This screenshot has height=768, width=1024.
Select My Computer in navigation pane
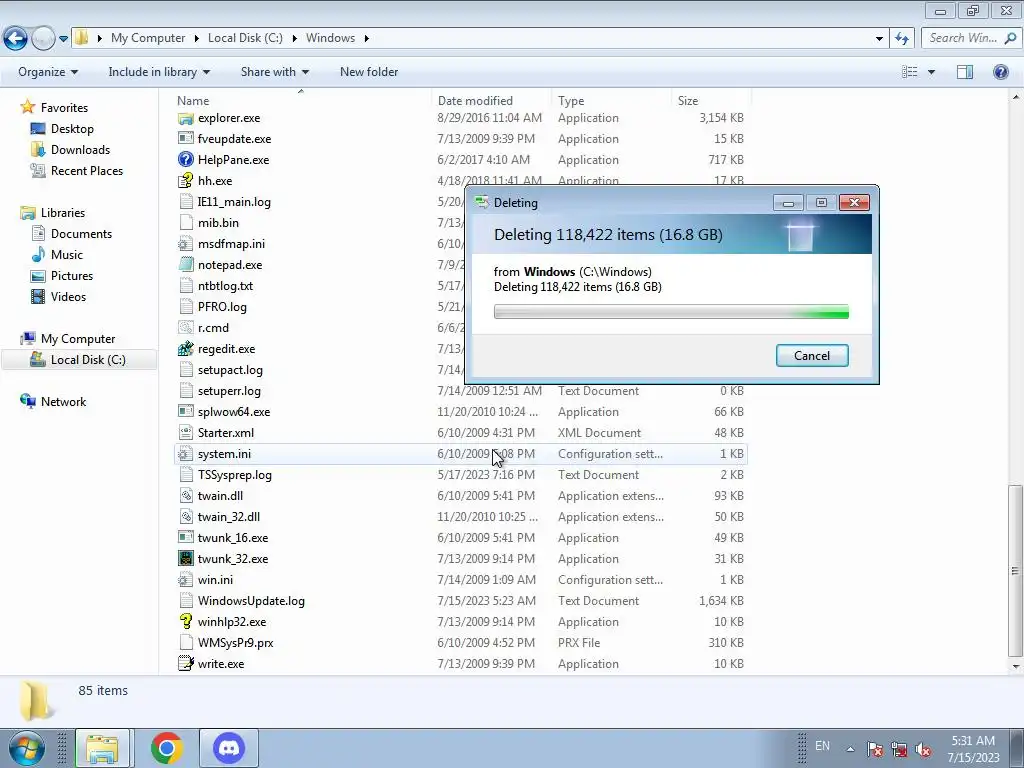(78, 339)
